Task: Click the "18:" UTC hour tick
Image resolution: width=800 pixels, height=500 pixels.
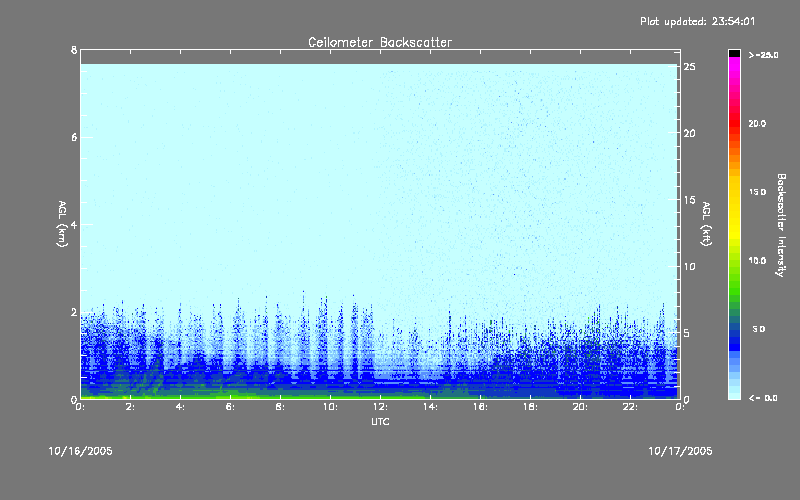Action: point(530,407)
